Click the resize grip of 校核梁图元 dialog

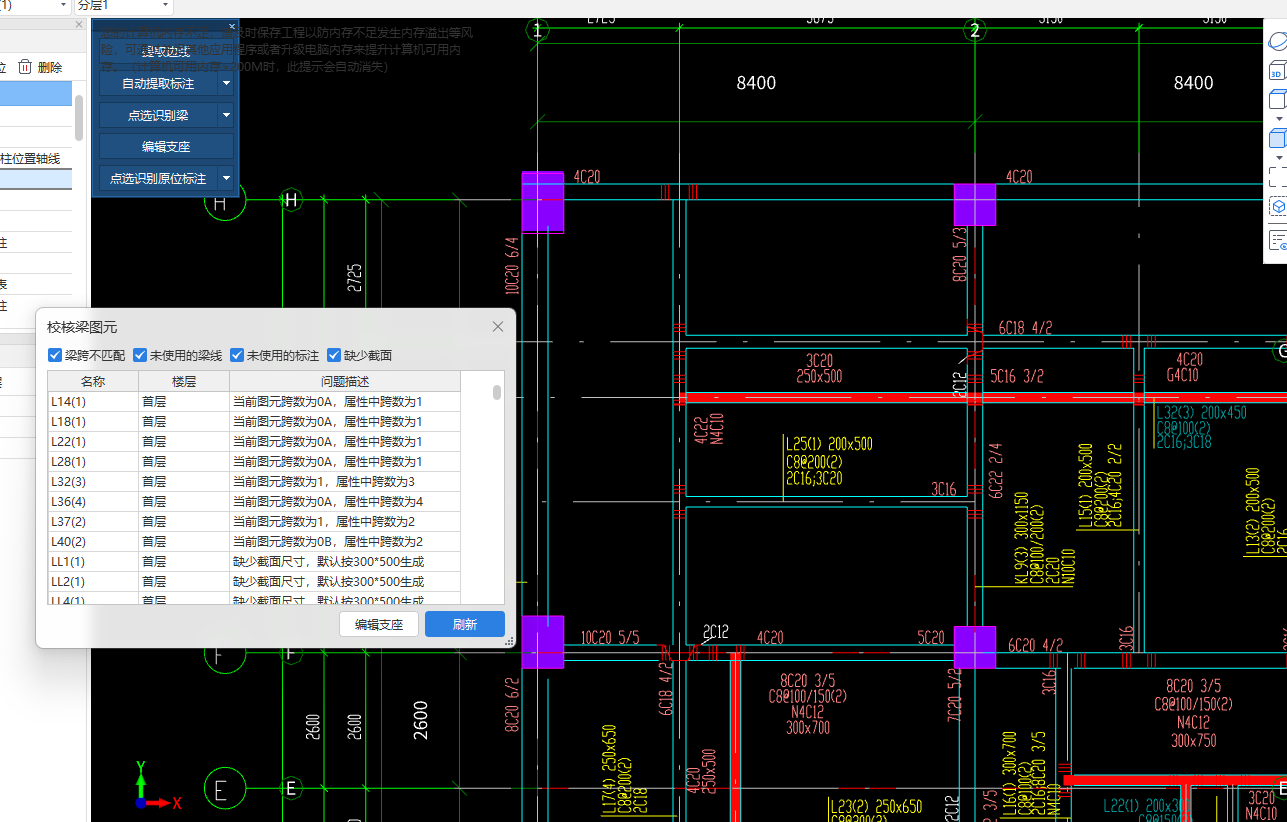click(x=509, y=641)
